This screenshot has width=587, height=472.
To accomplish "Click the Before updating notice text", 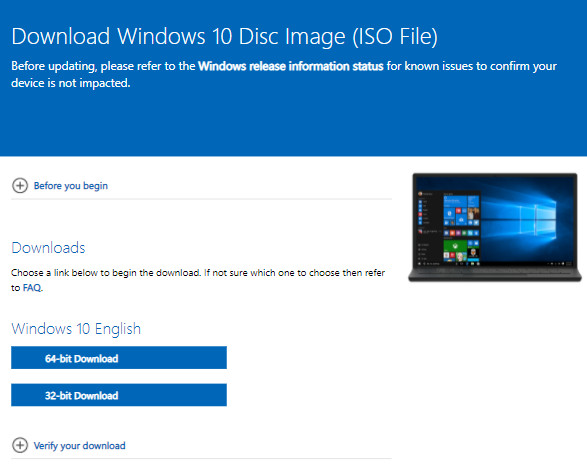I will tap(284, 74).
